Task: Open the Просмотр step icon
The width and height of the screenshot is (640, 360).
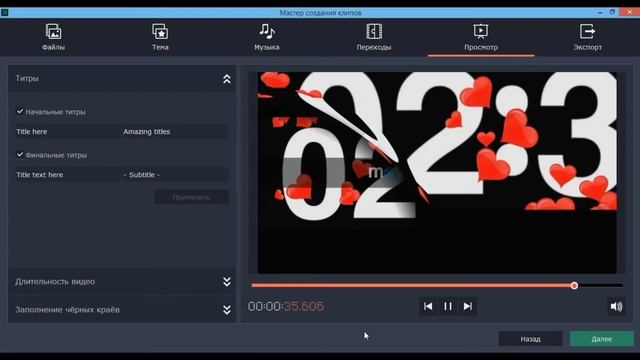Action: (x=481, y=31)
